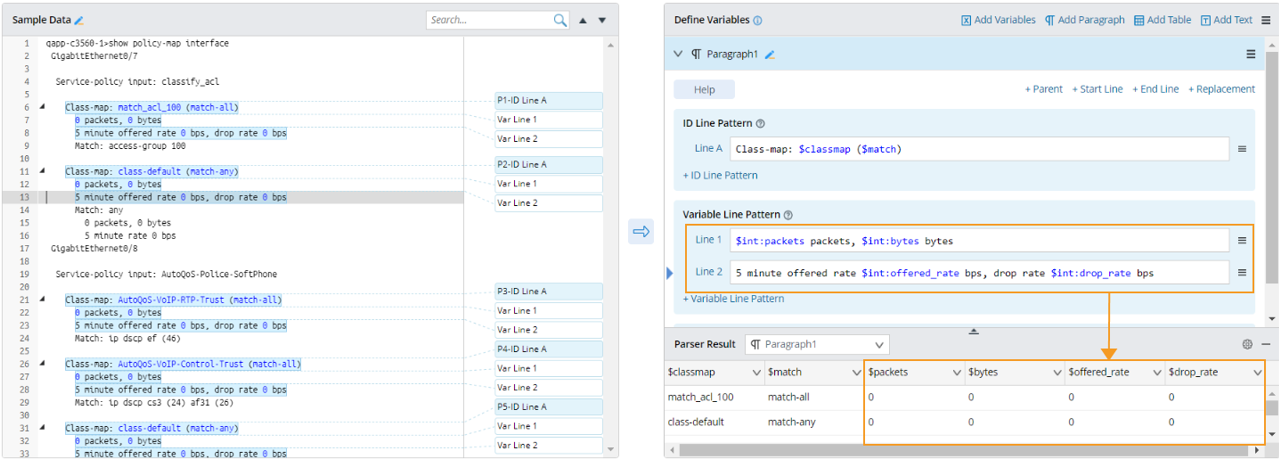Collapse panel using triangle above Parser Result

[x=973, y=331]
